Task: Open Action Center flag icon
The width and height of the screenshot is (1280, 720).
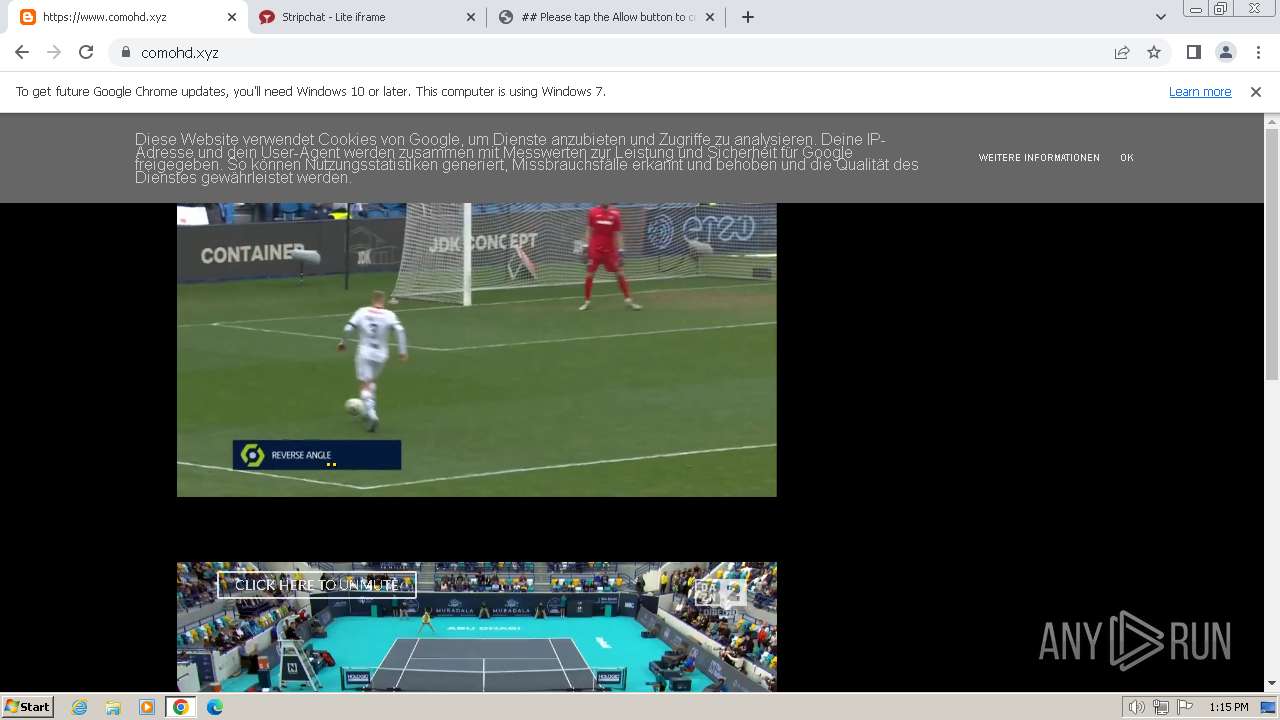Action: point(1184,707)
